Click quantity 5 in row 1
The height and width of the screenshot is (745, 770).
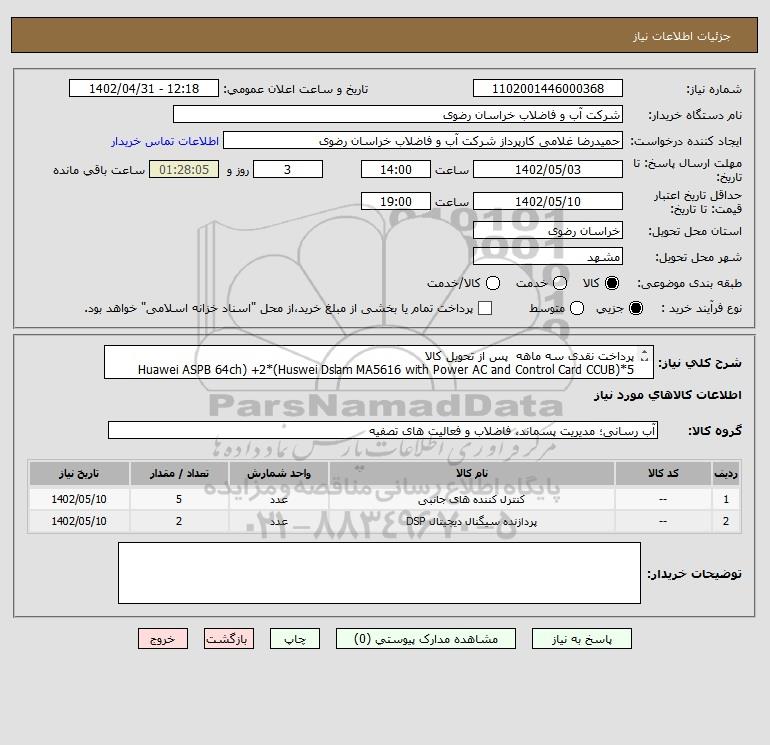(179, 499)
